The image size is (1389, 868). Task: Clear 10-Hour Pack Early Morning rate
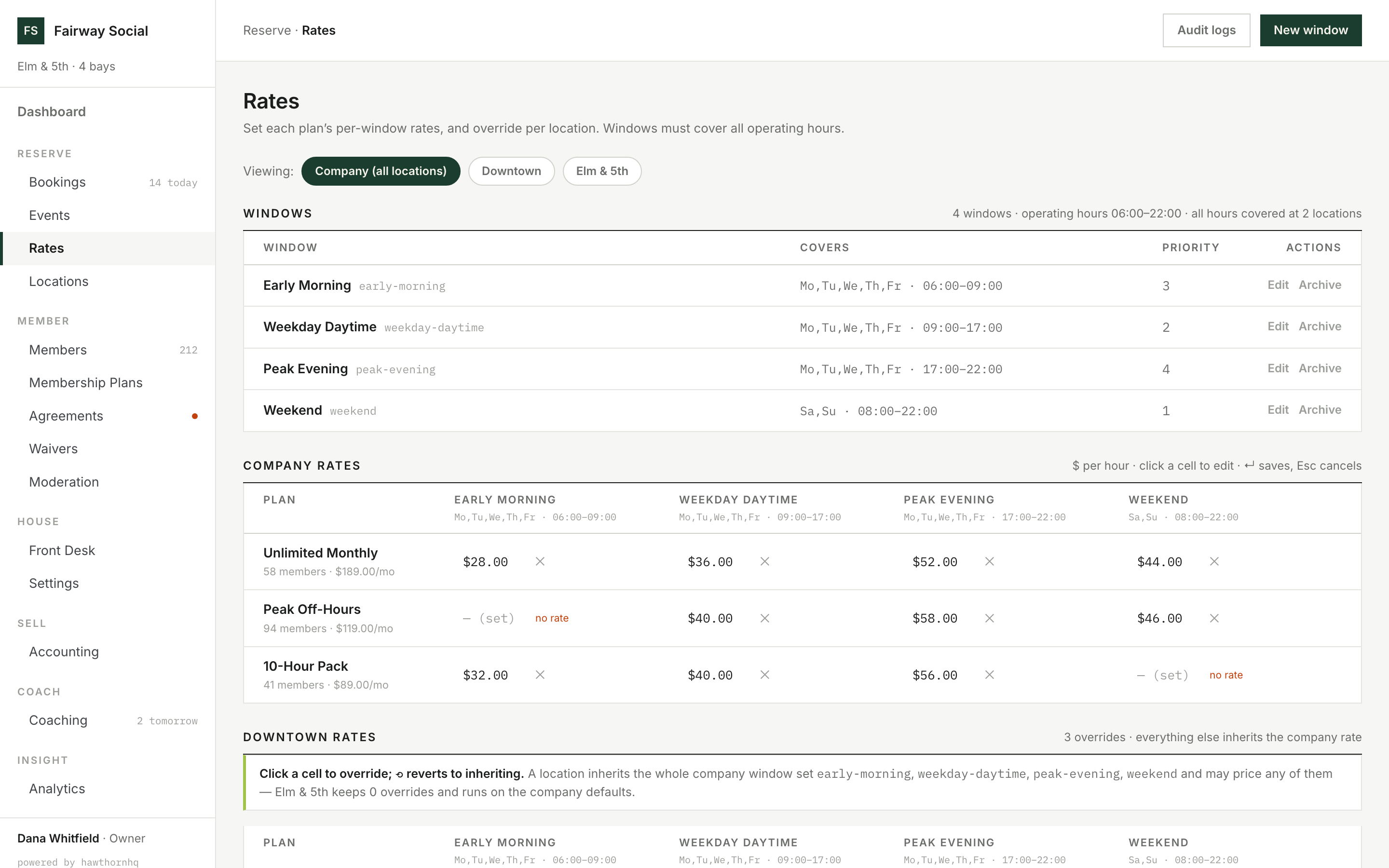click(x=540, y=675)
